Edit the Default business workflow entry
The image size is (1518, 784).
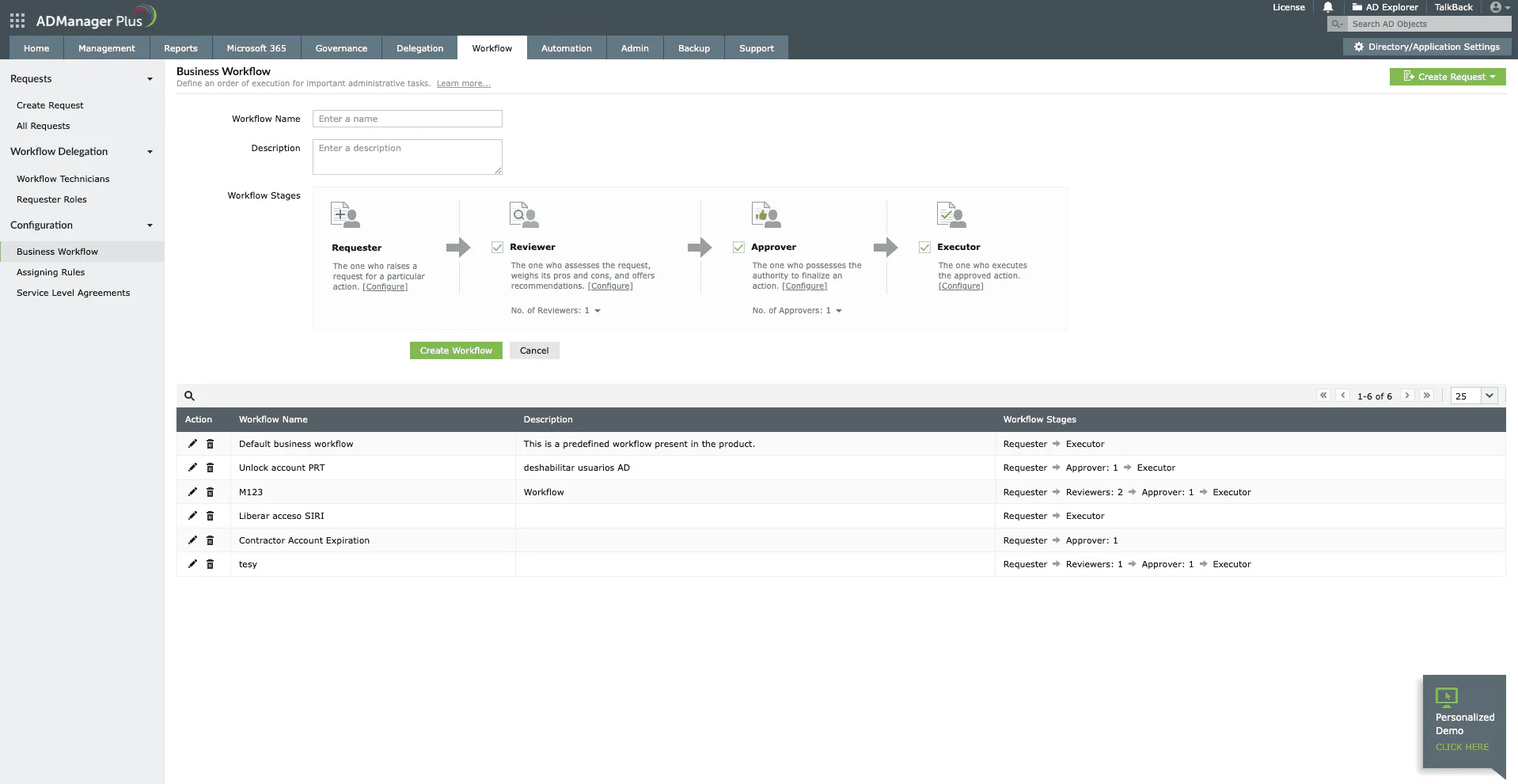click(x=192, y=444)
